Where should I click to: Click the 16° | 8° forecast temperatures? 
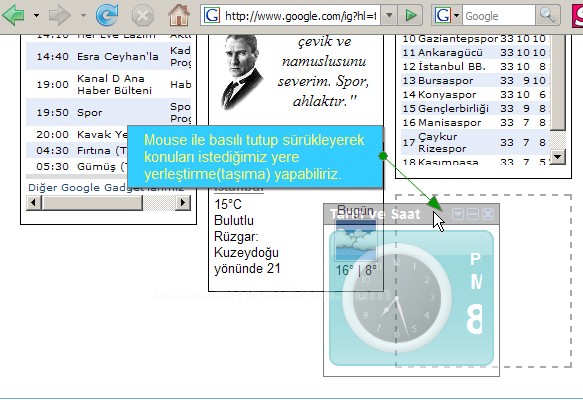point(356,270)
